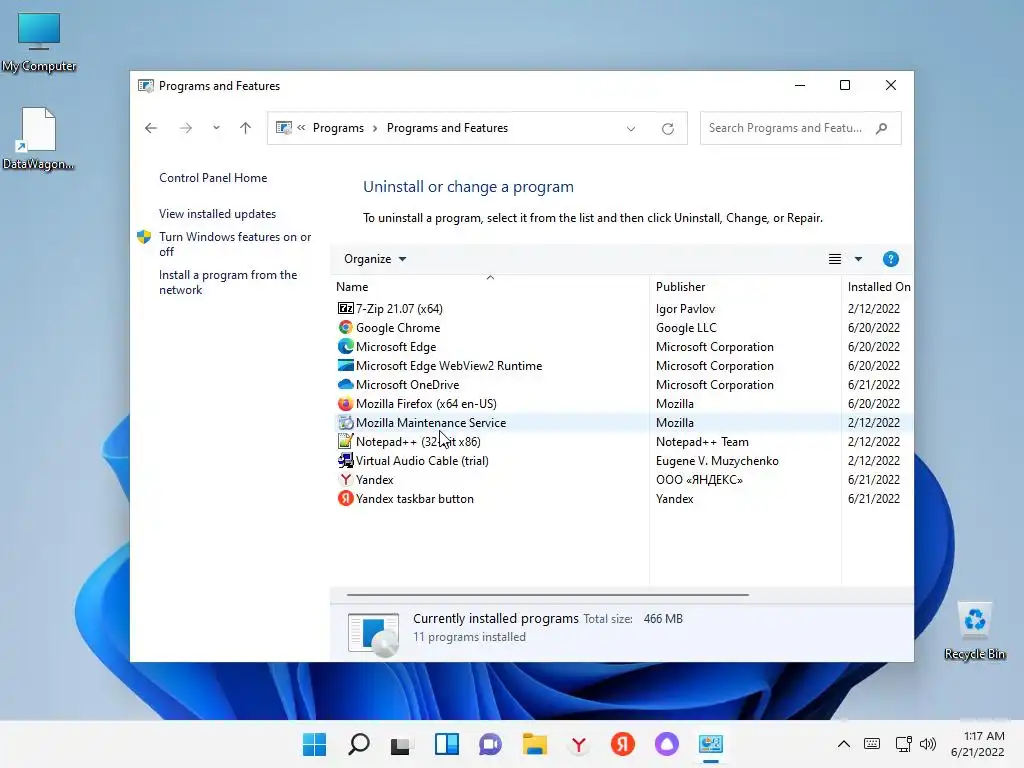Screen dimensions: 1024x768
Task: Open the recent locations dropdown arrow
Action: pos(216,128)
